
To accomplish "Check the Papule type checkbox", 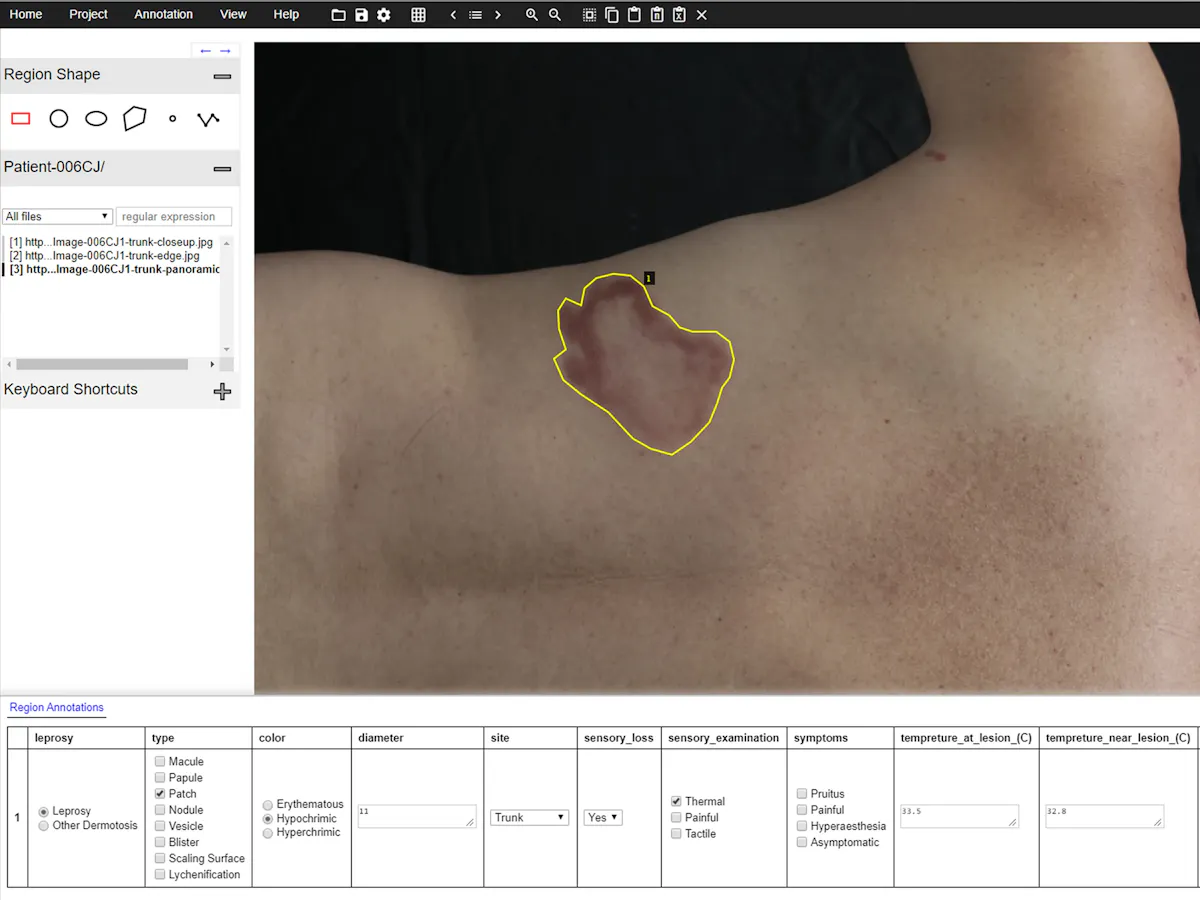I will (160, 778).
